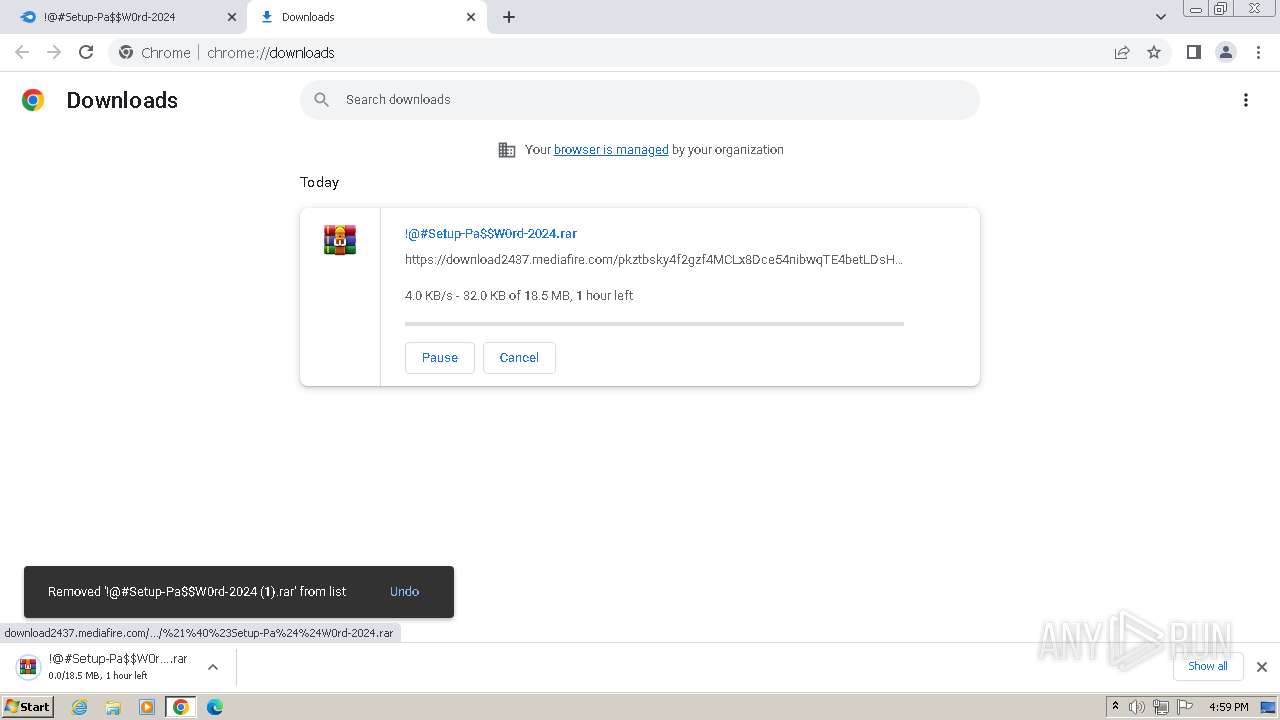1280x720 pixels.
Task: Open the tab search chevron
Action: pyautogui.click(x=1161, y=17)
